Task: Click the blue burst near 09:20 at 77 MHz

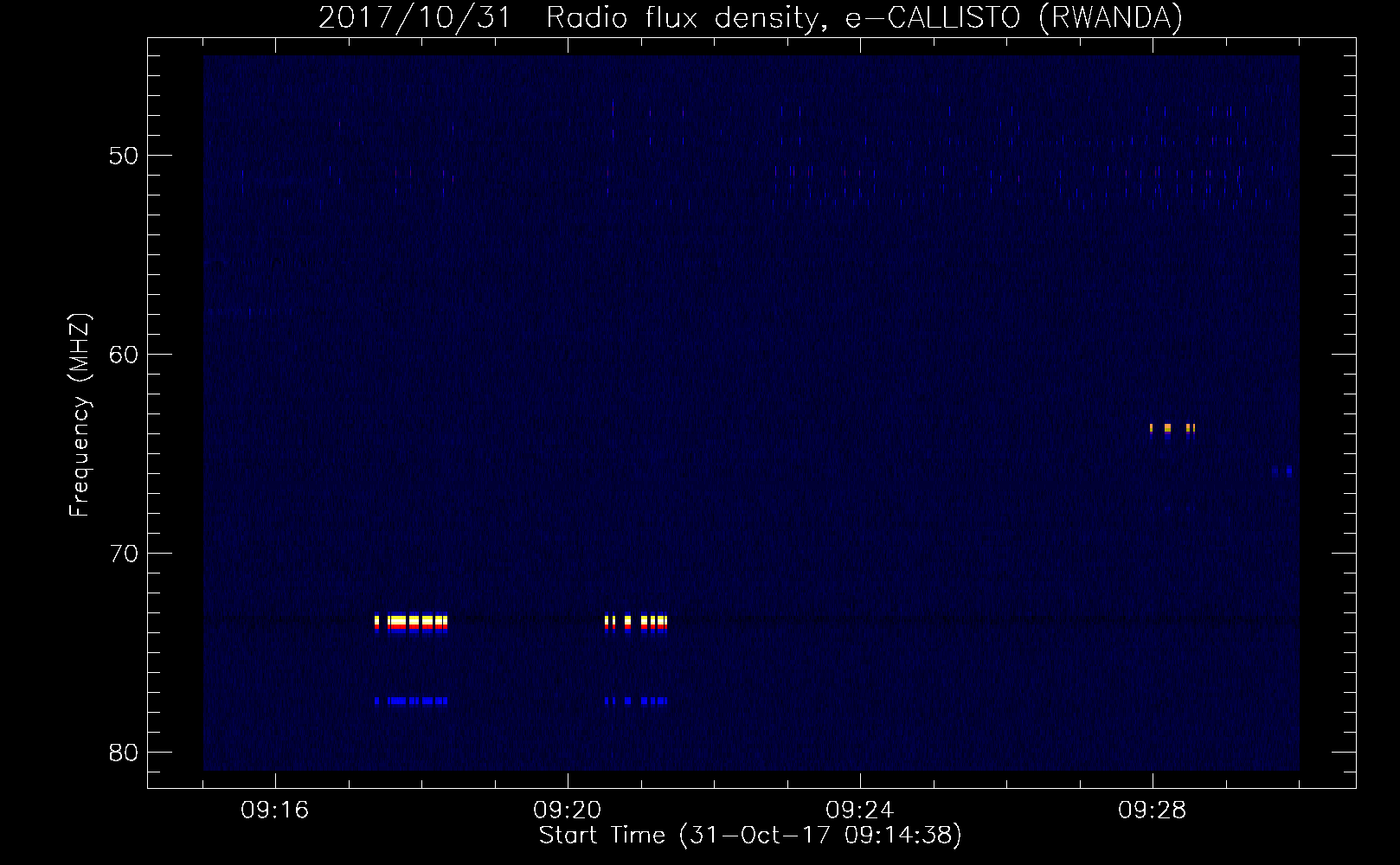Action: (x=636, y=701)
